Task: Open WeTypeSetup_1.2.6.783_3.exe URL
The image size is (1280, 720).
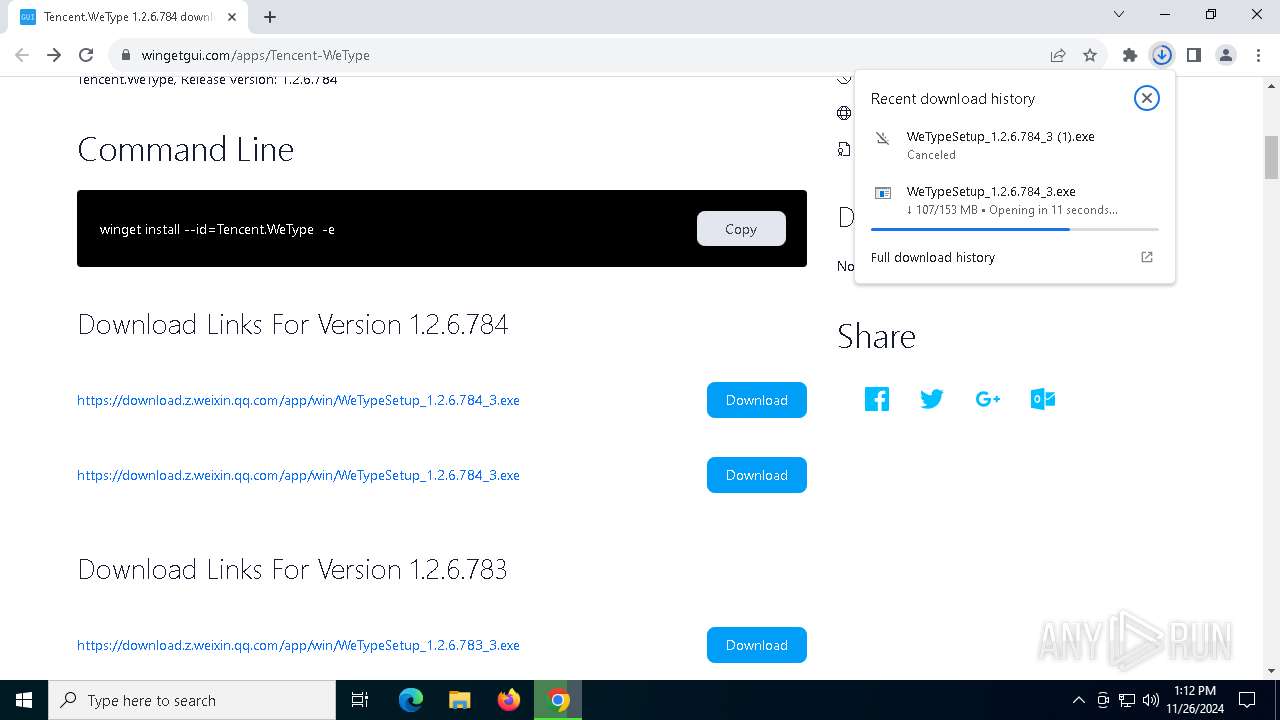Action: (x=298, y=645)
